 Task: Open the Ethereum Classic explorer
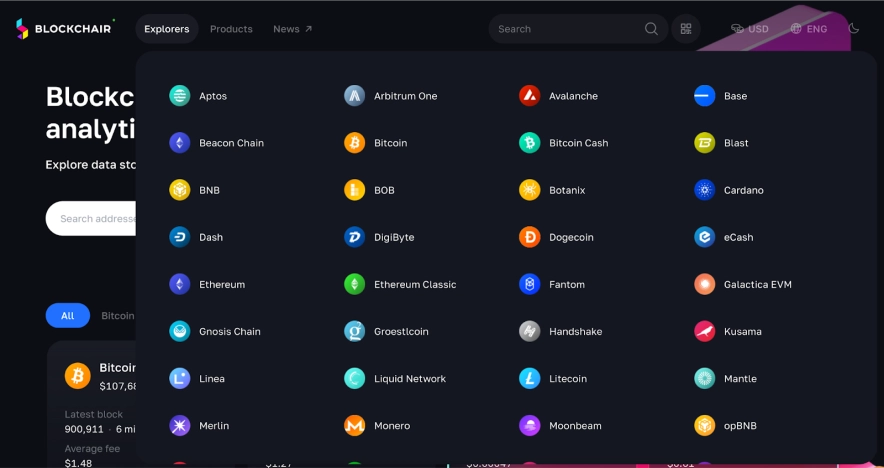click(414, 284)
